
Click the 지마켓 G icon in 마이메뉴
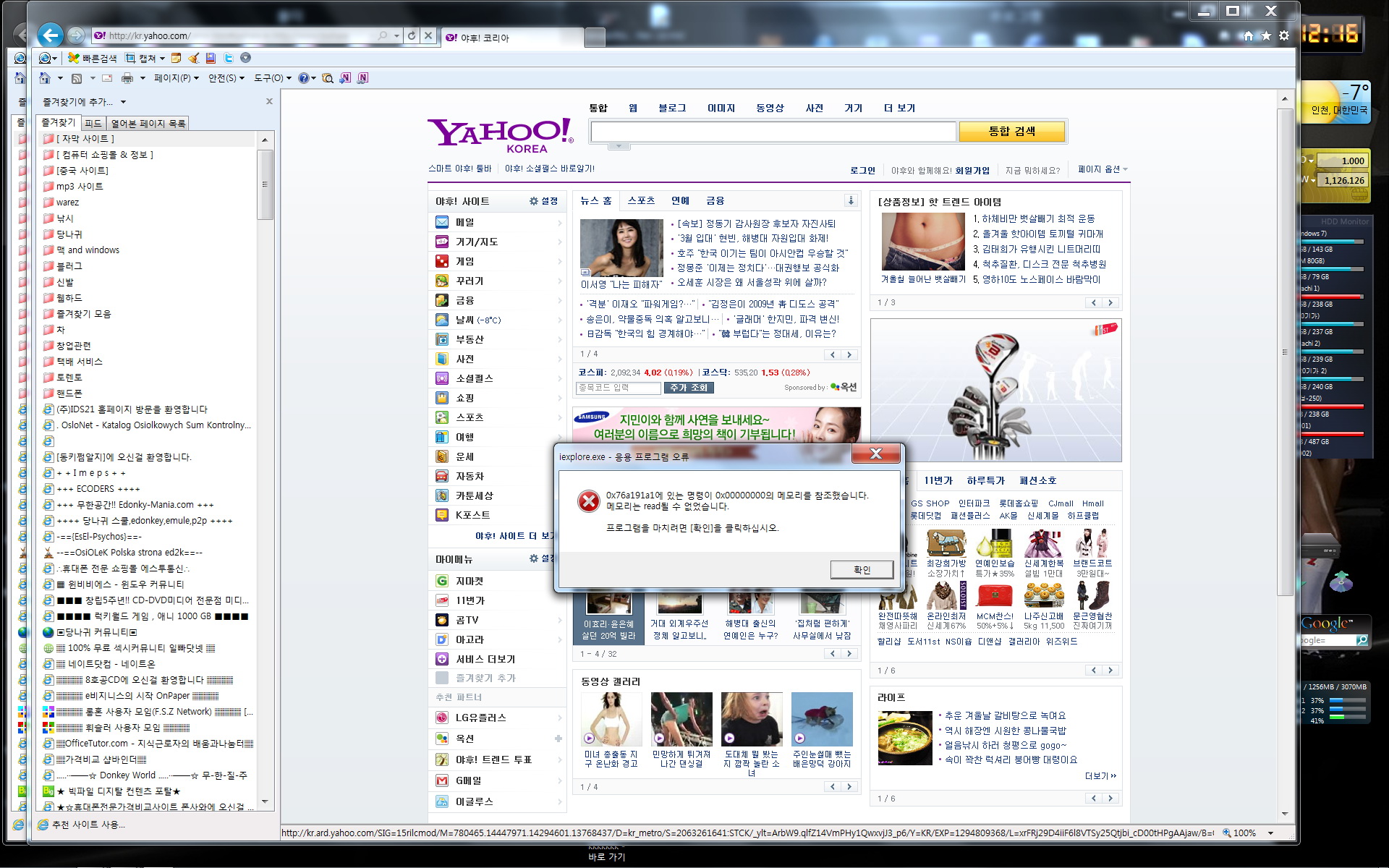coord(442,581)
